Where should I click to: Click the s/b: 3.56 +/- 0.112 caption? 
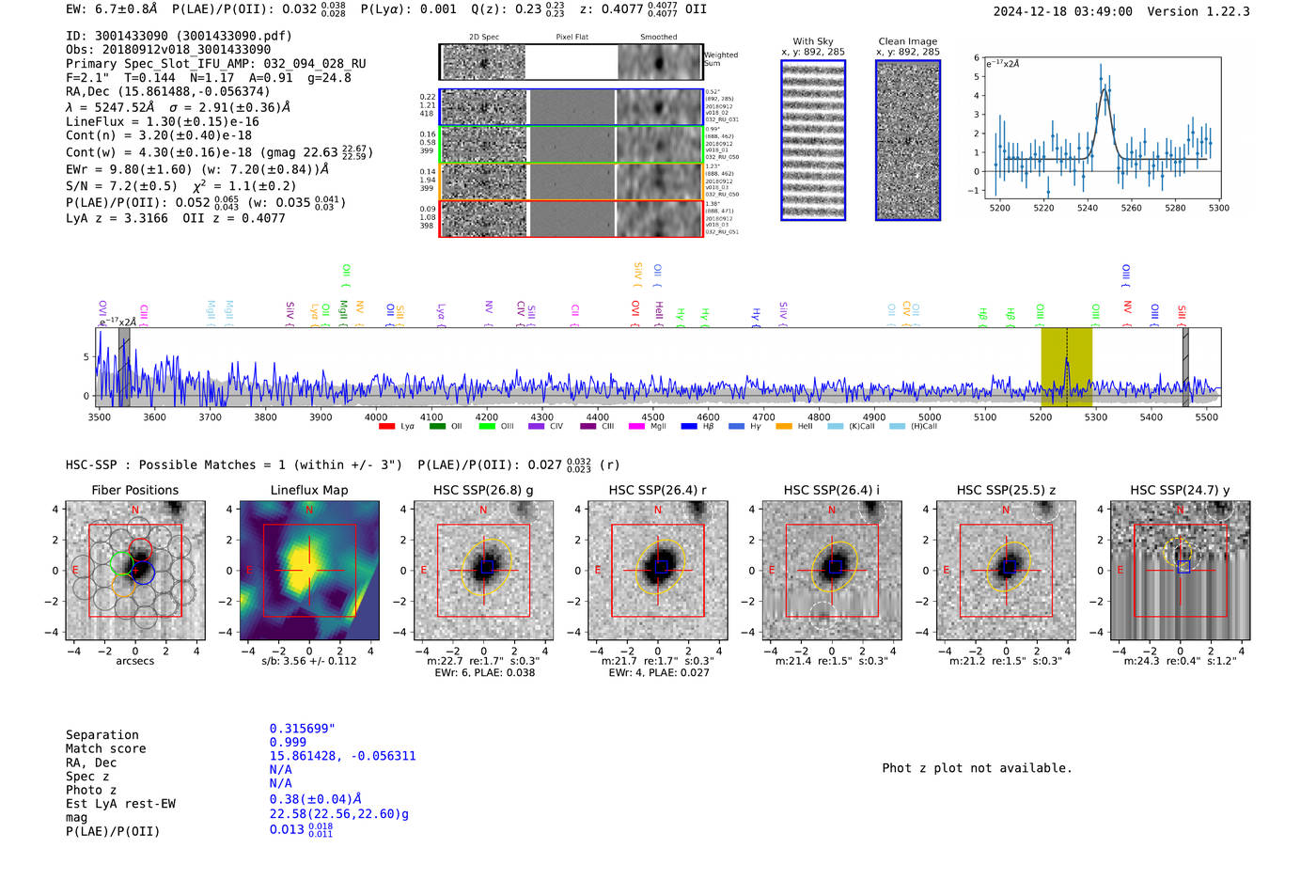[x=309, y=661]
